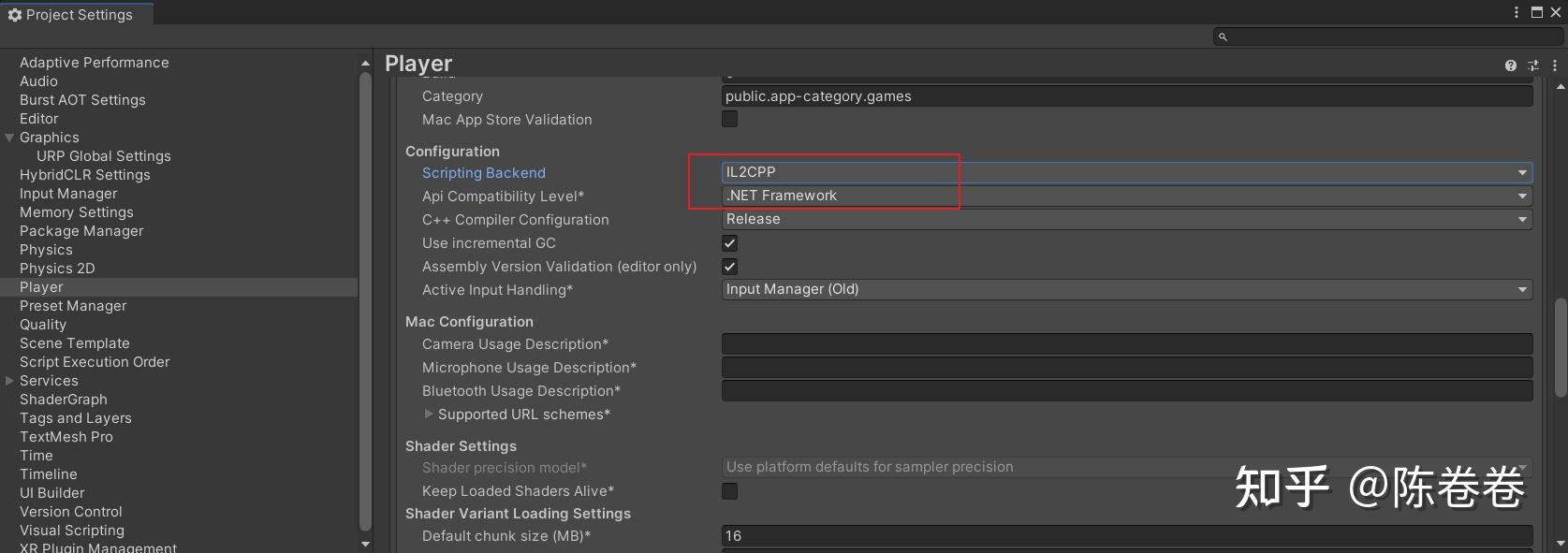Select the HybridCLR Settings category
This screenshot has width=1568, height=553.
[x=84, y=175]
